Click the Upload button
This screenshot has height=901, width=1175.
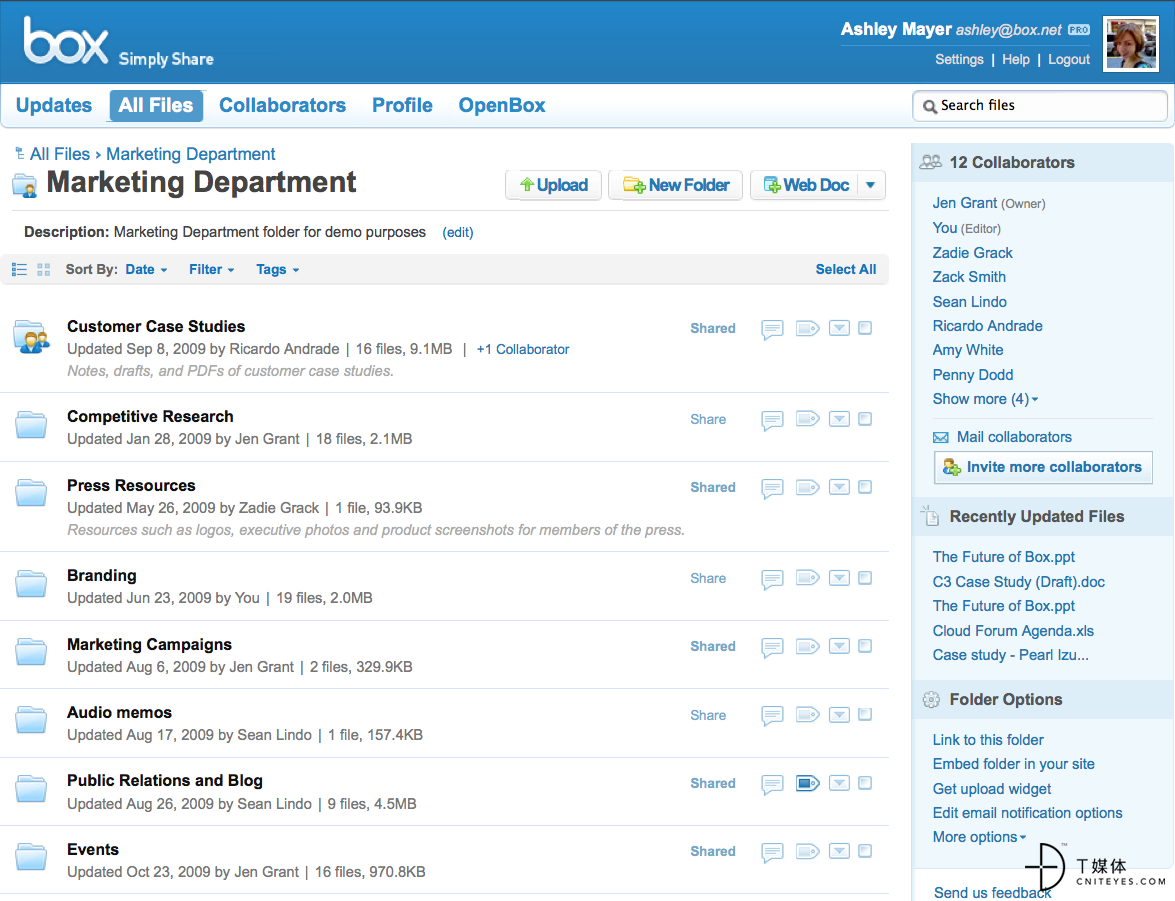tap(554, 185)
